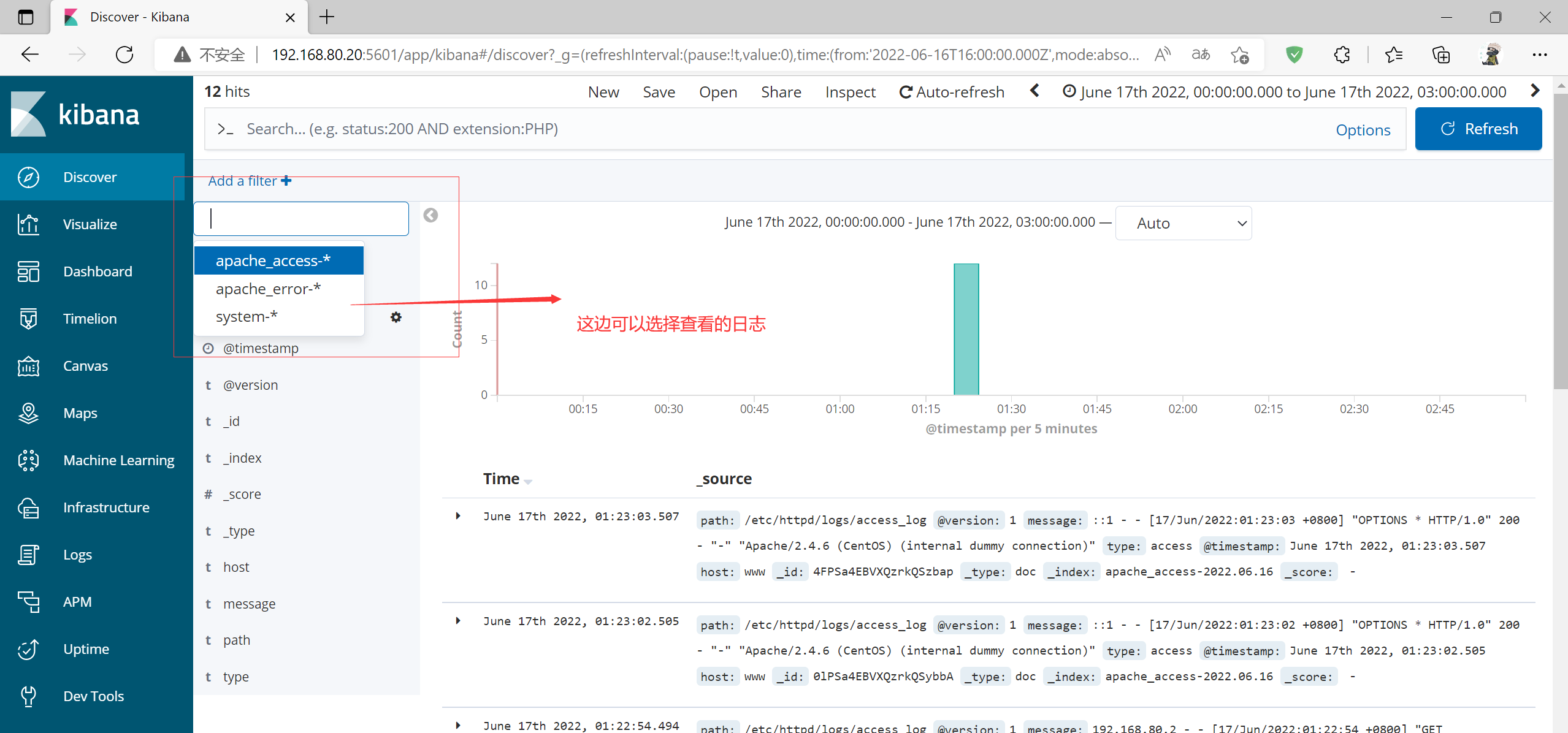The image size is (1568, 733).
Task: Reload the page in the browser
Action: pos(124,55)
